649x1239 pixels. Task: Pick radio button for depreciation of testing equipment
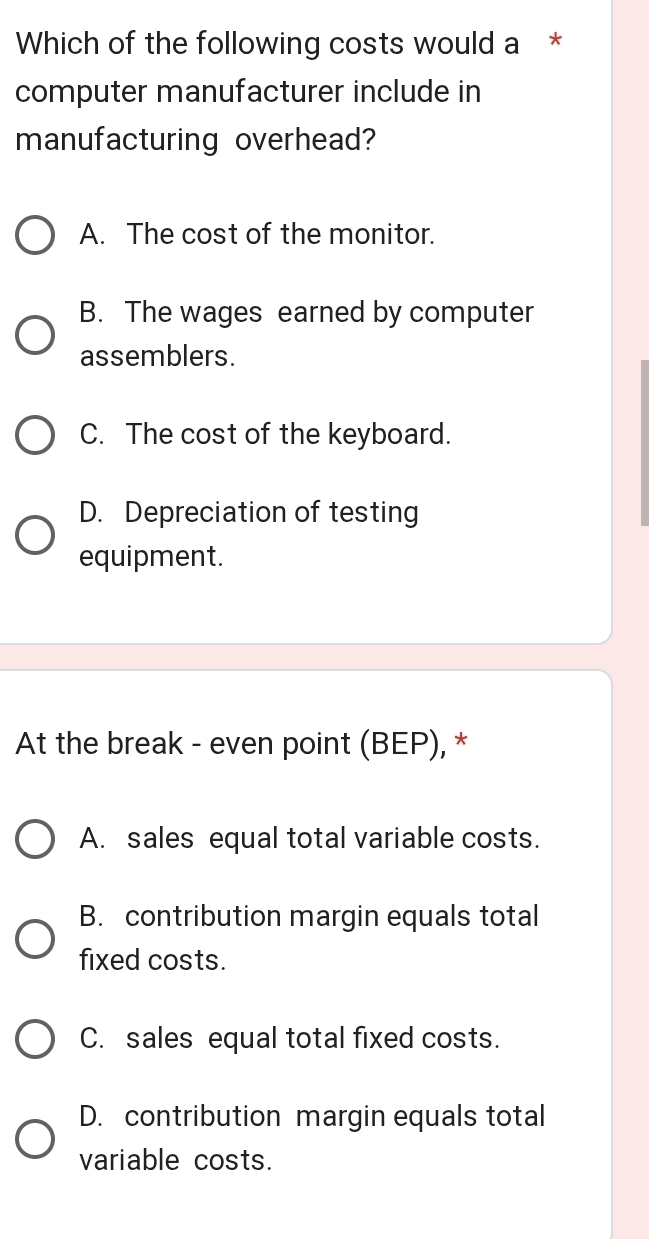click(36, 535)
